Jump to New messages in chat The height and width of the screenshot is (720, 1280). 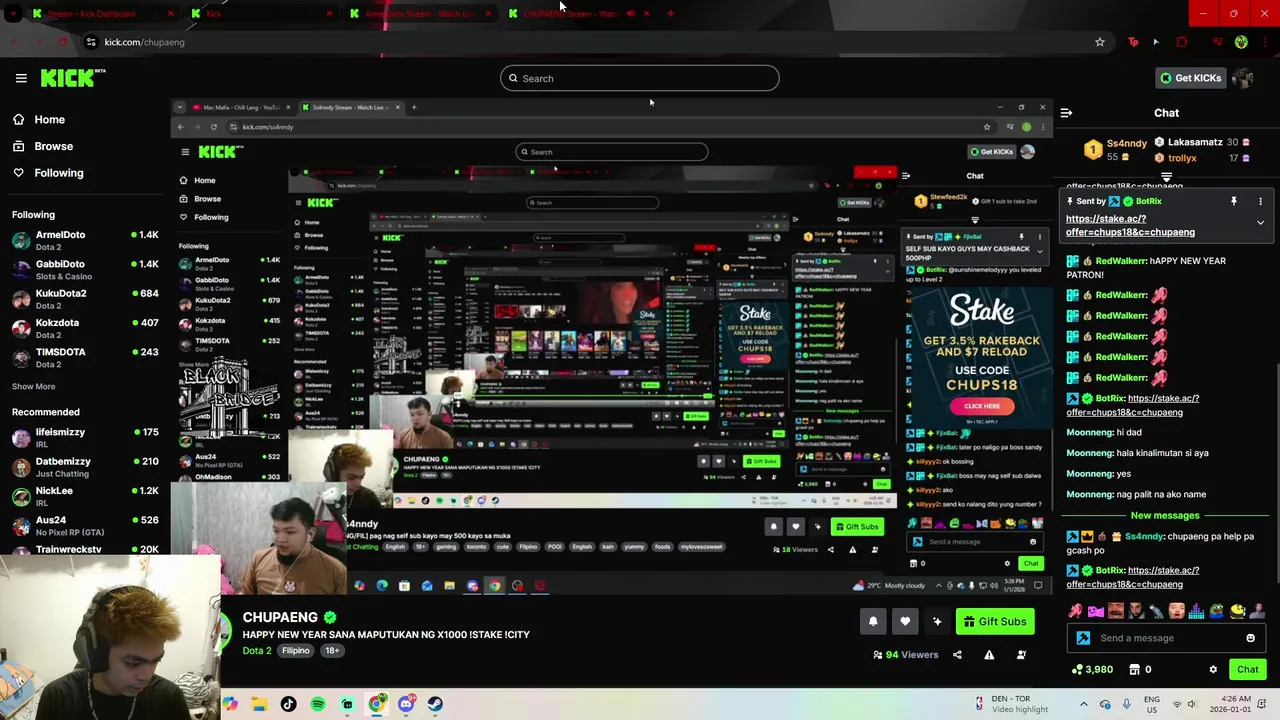tap(1165, 515)
